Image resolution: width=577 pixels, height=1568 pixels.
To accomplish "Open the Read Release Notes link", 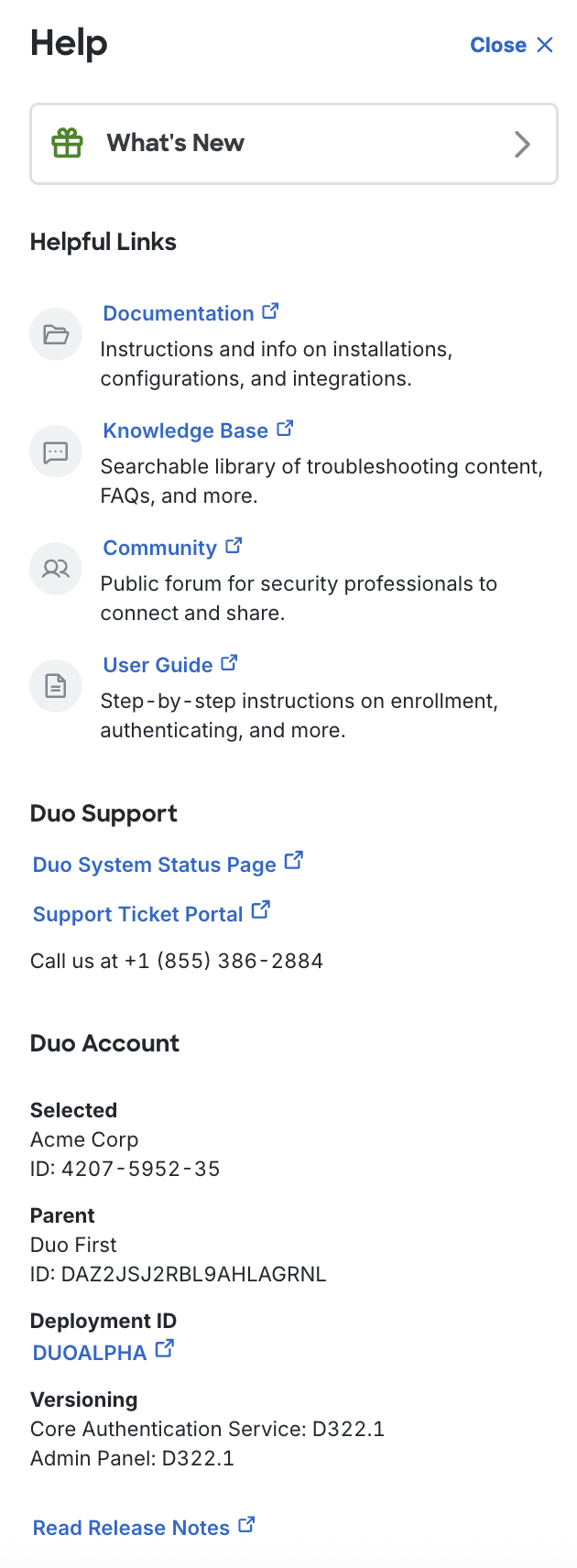I will click(x=133, y=1526).
